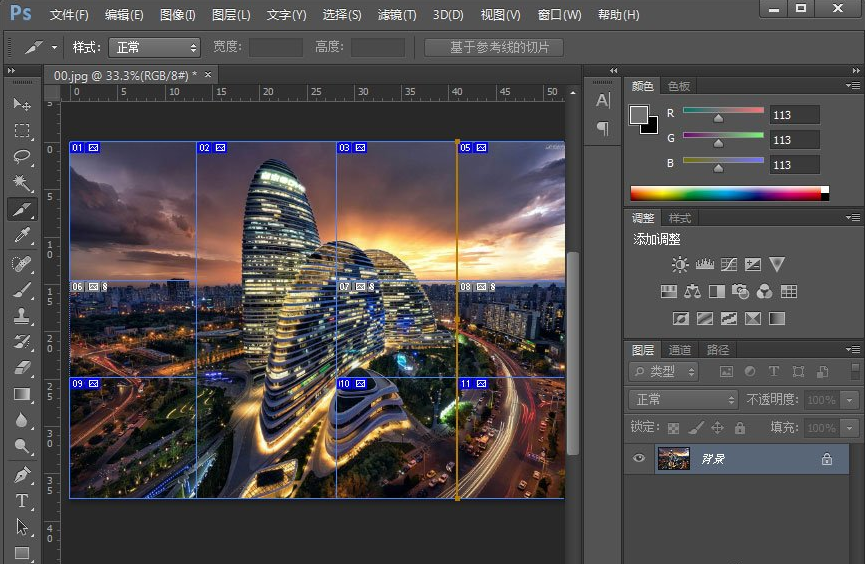Click the Curves adjustment icon
Image resolution: width=865 pixels, height=564 pixels.
(x=728, y=265)
